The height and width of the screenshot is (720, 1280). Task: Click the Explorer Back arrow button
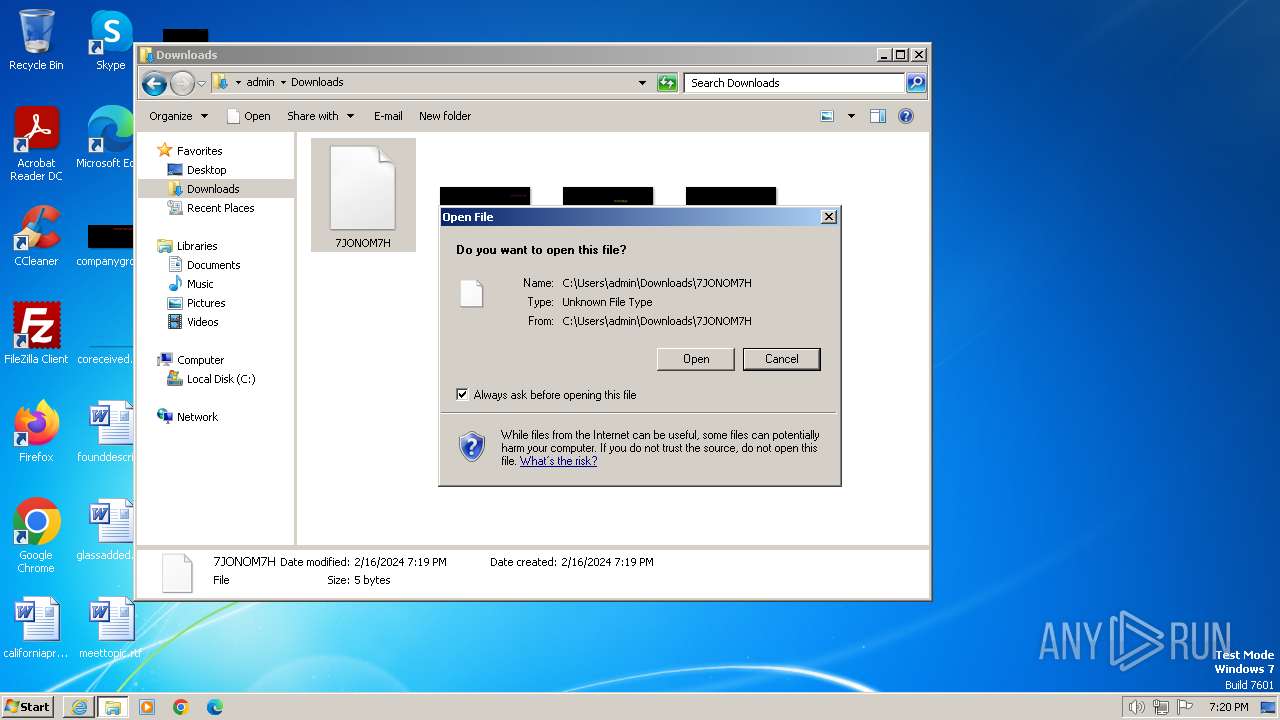[x=154, y=83]
